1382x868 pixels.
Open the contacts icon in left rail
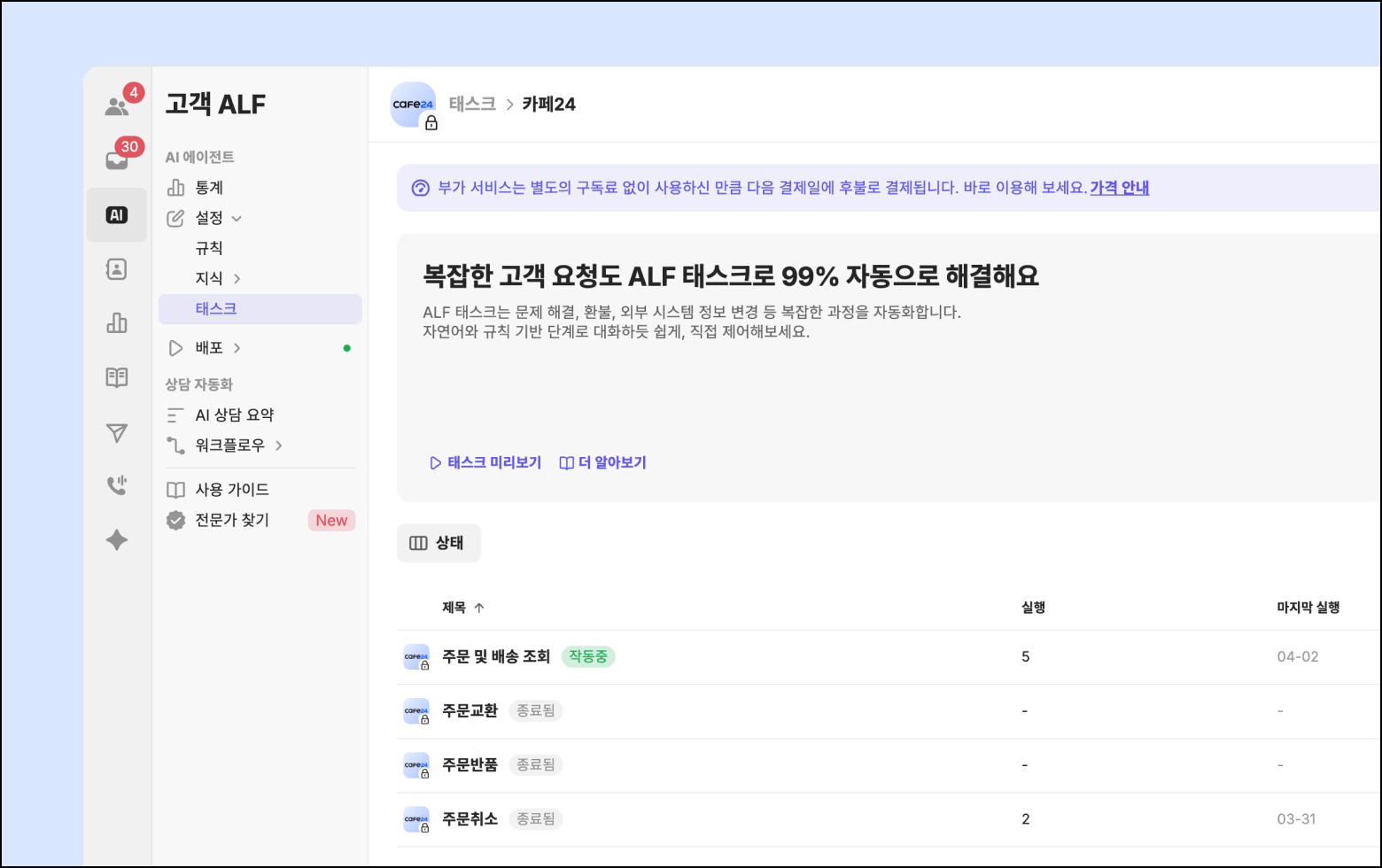coord(117,269)
